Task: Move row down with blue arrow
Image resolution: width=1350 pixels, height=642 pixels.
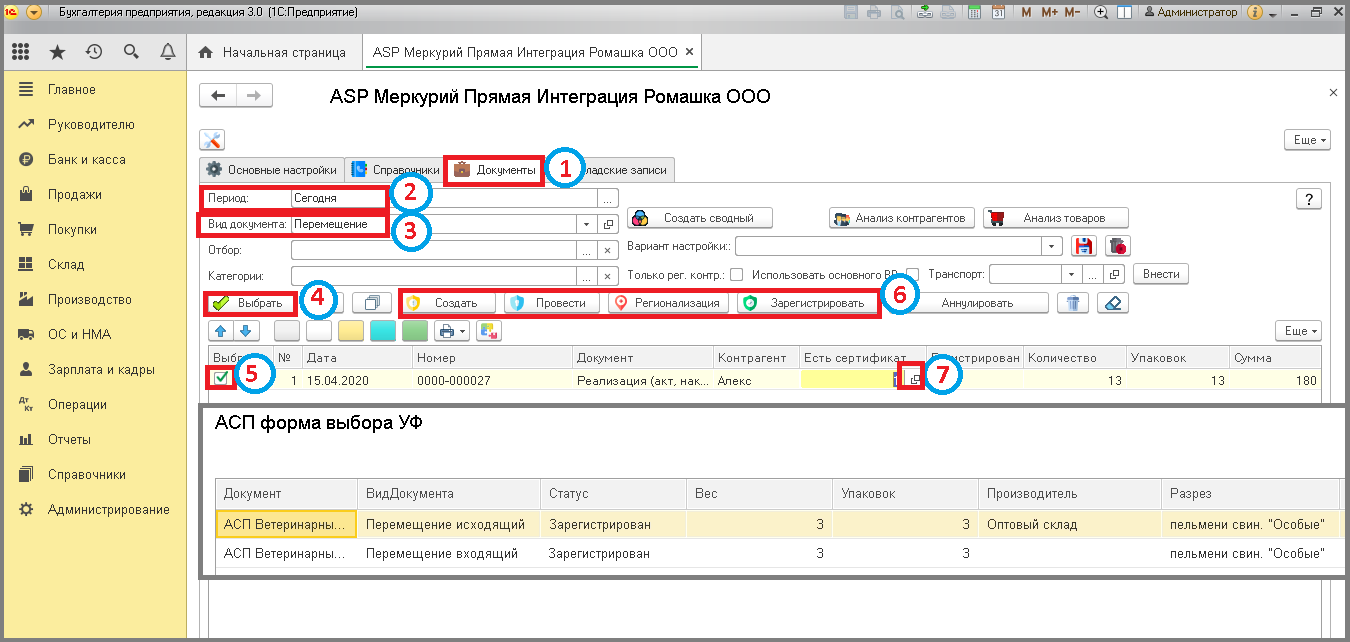Action: [247, 330]
